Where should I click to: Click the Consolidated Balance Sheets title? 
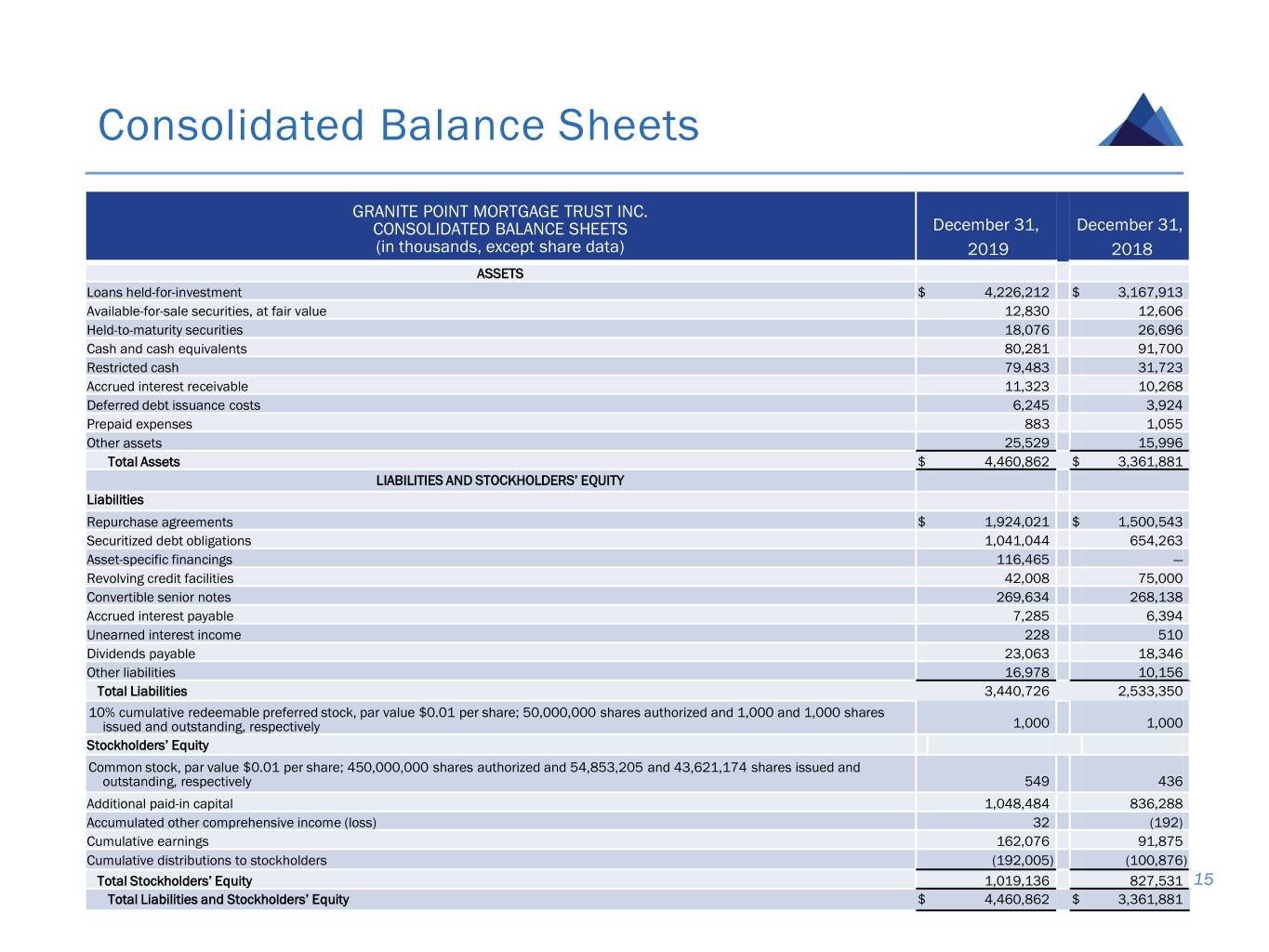[x=398, y=126]
